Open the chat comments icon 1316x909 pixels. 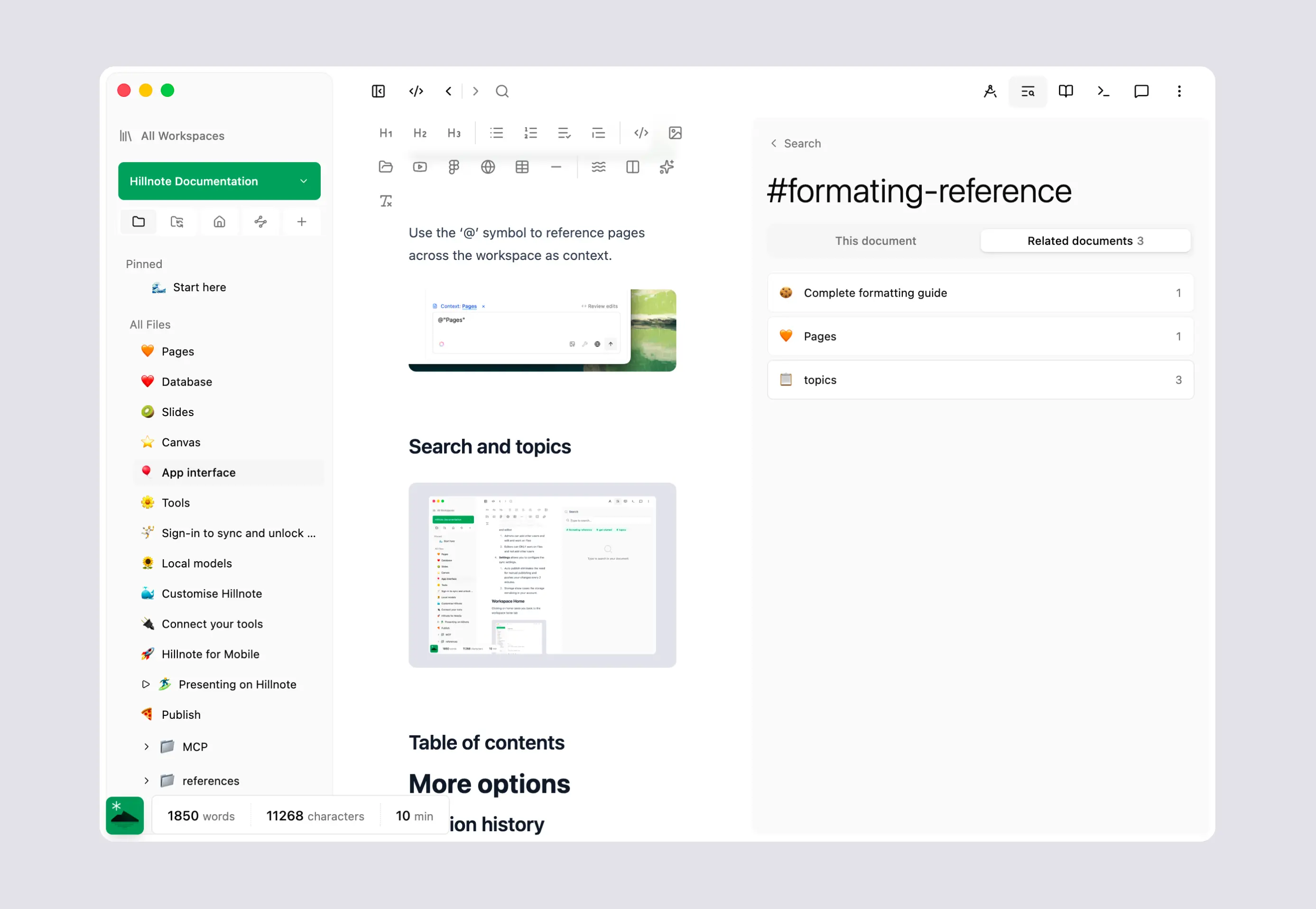1141,91
